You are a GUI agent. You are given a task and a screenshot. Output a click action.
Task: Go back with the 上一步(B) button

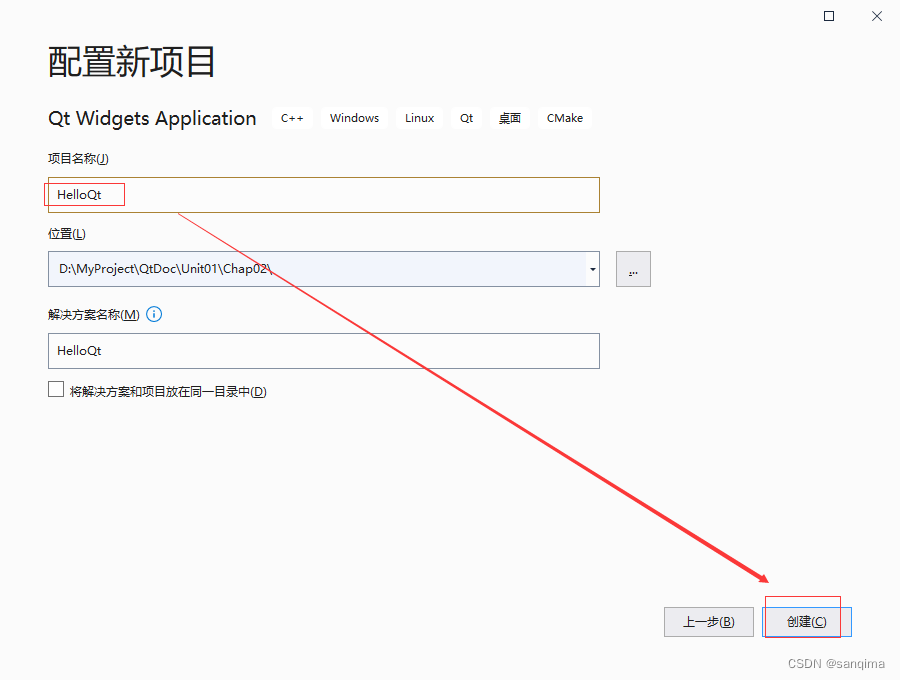click(x=708, y=622)
